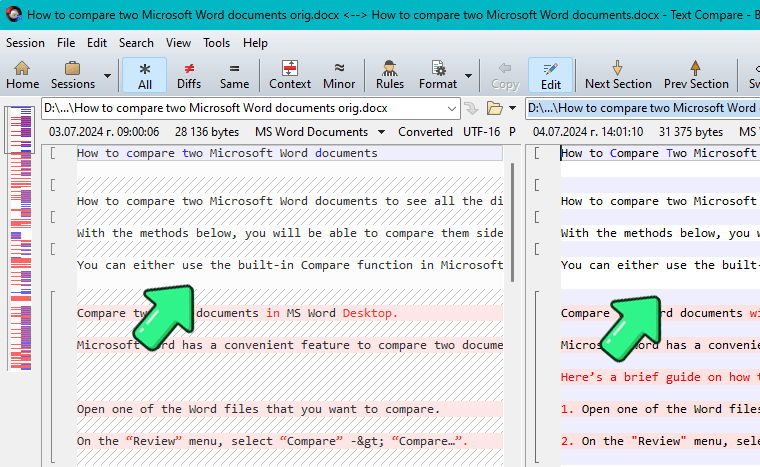Image resolution: width=760 pixels, height=467 pixels.
Task: Toggle Minor differences filter
Action: coord(339,75)
